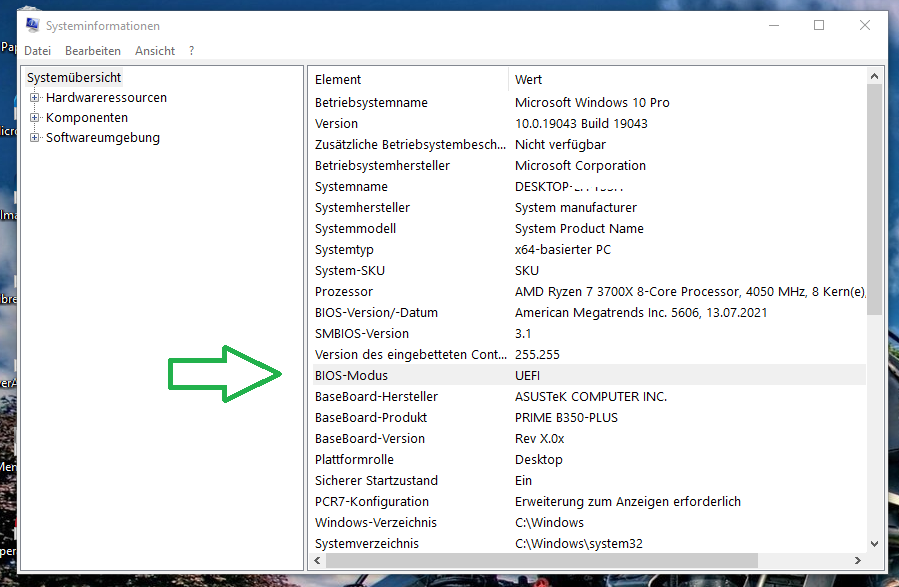The image size is (899, 587).
Task: Select the BaseBoard-Produkt row
Action: click(589, 418)
